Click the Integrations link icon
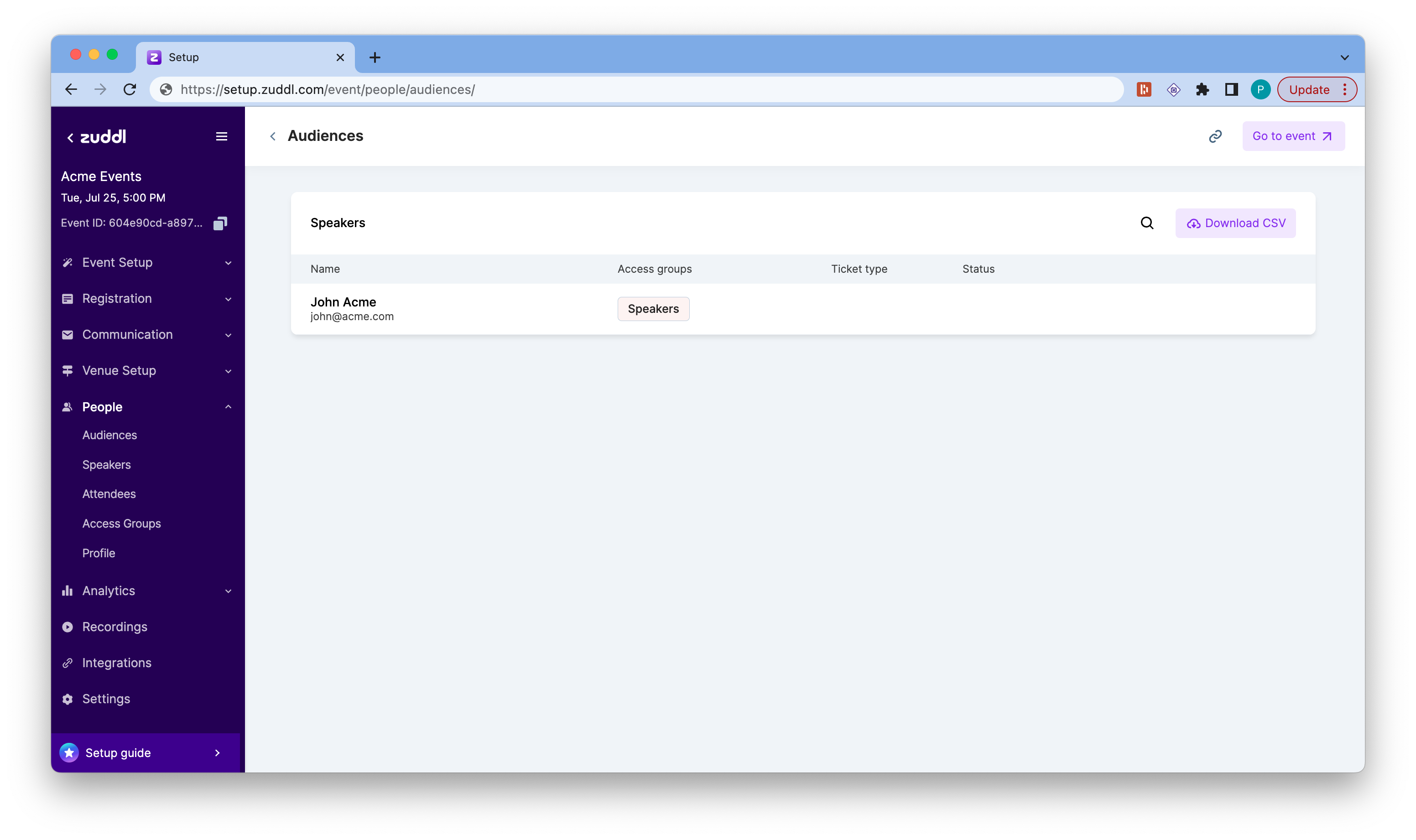Image resolution: width=1416 pixels, height=840 pixels. click(x=68, y=663)
